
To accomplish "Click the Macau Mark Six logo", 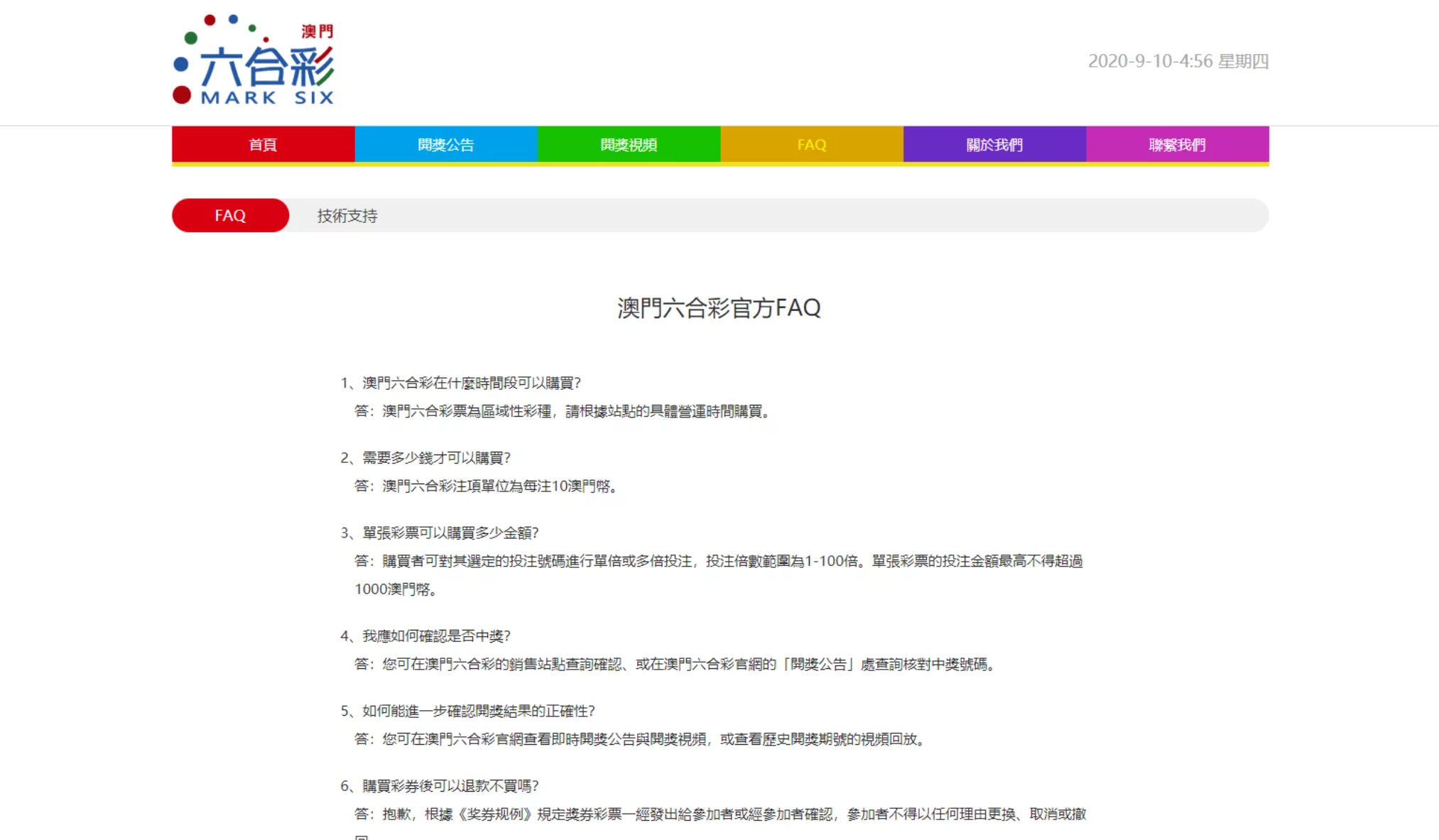I will tap(254, 61).
